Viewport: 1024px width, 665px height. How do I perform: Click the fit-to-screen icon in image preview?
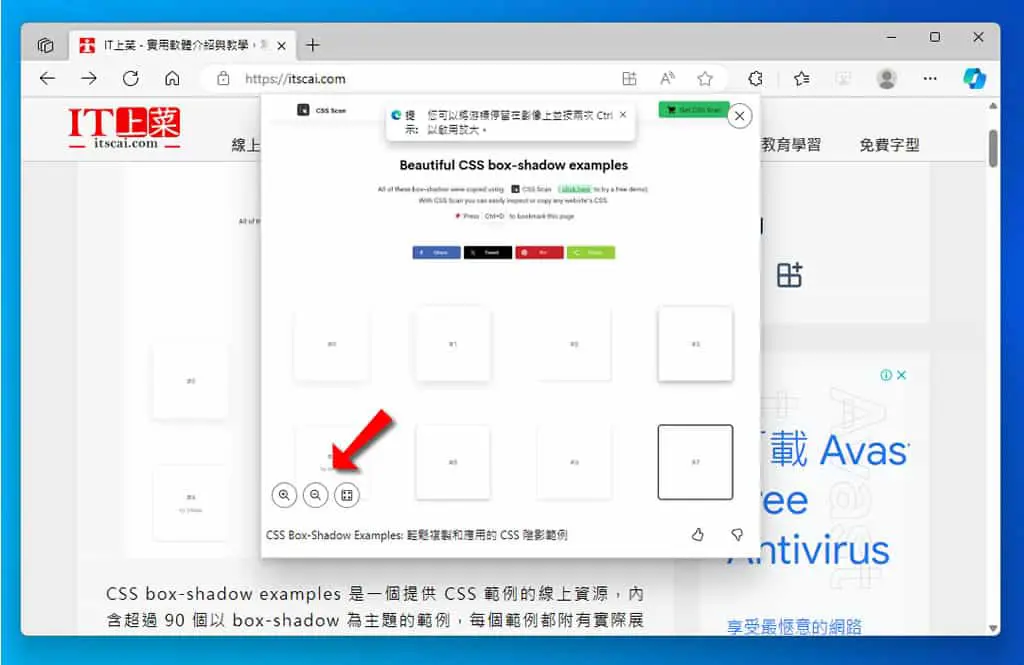pyautogui.click(x=347, y=495)
